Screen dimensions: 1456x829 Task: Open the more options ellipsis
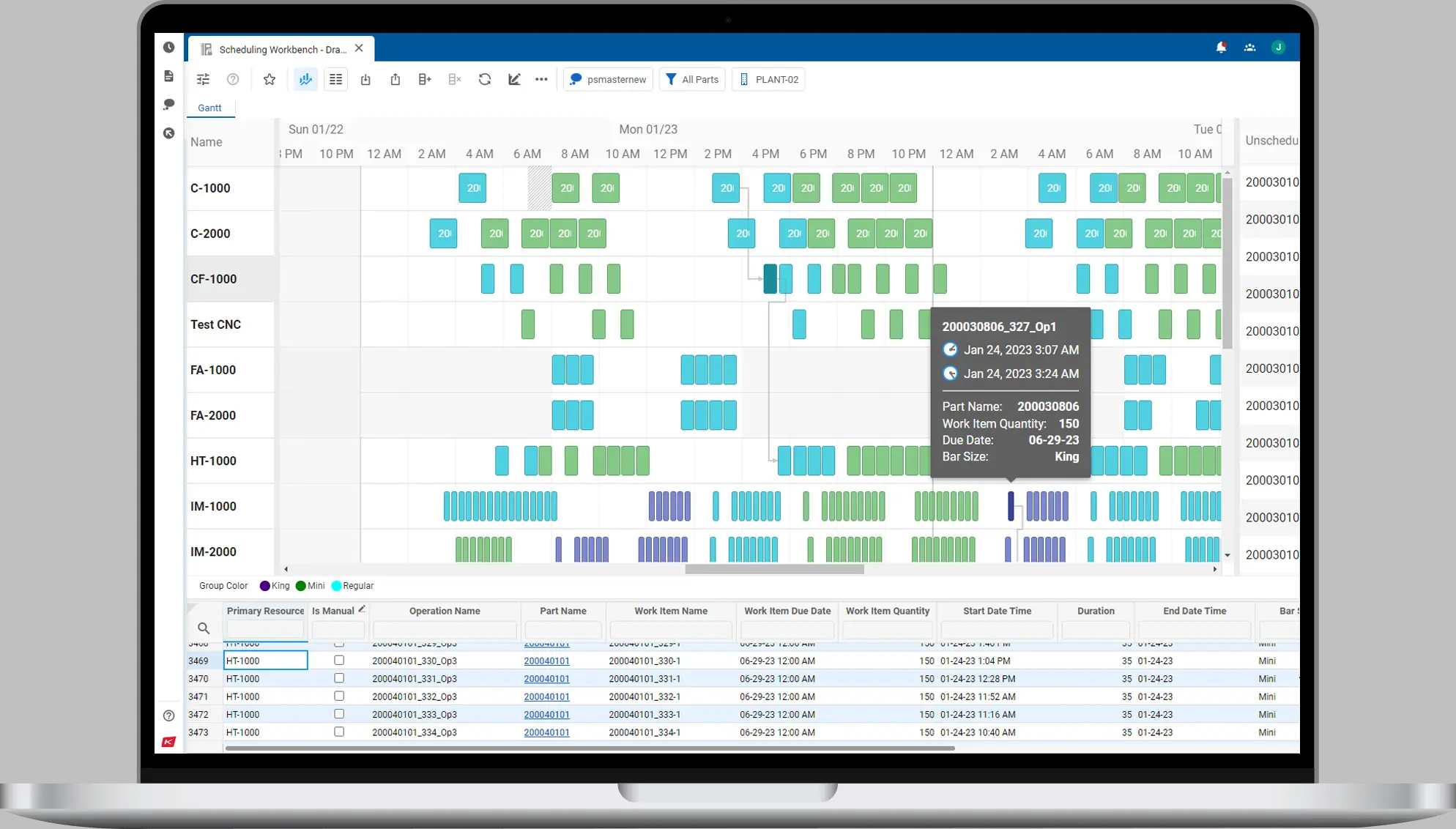(541, 79)
